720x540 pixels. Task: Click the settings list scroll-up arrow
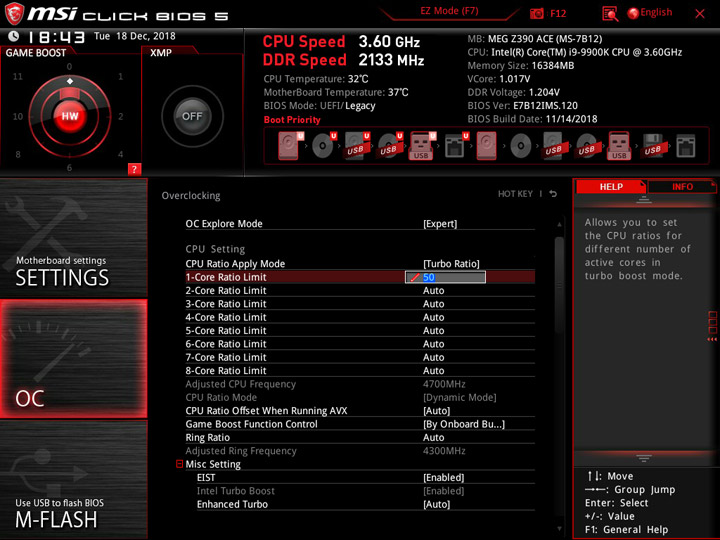559,225
